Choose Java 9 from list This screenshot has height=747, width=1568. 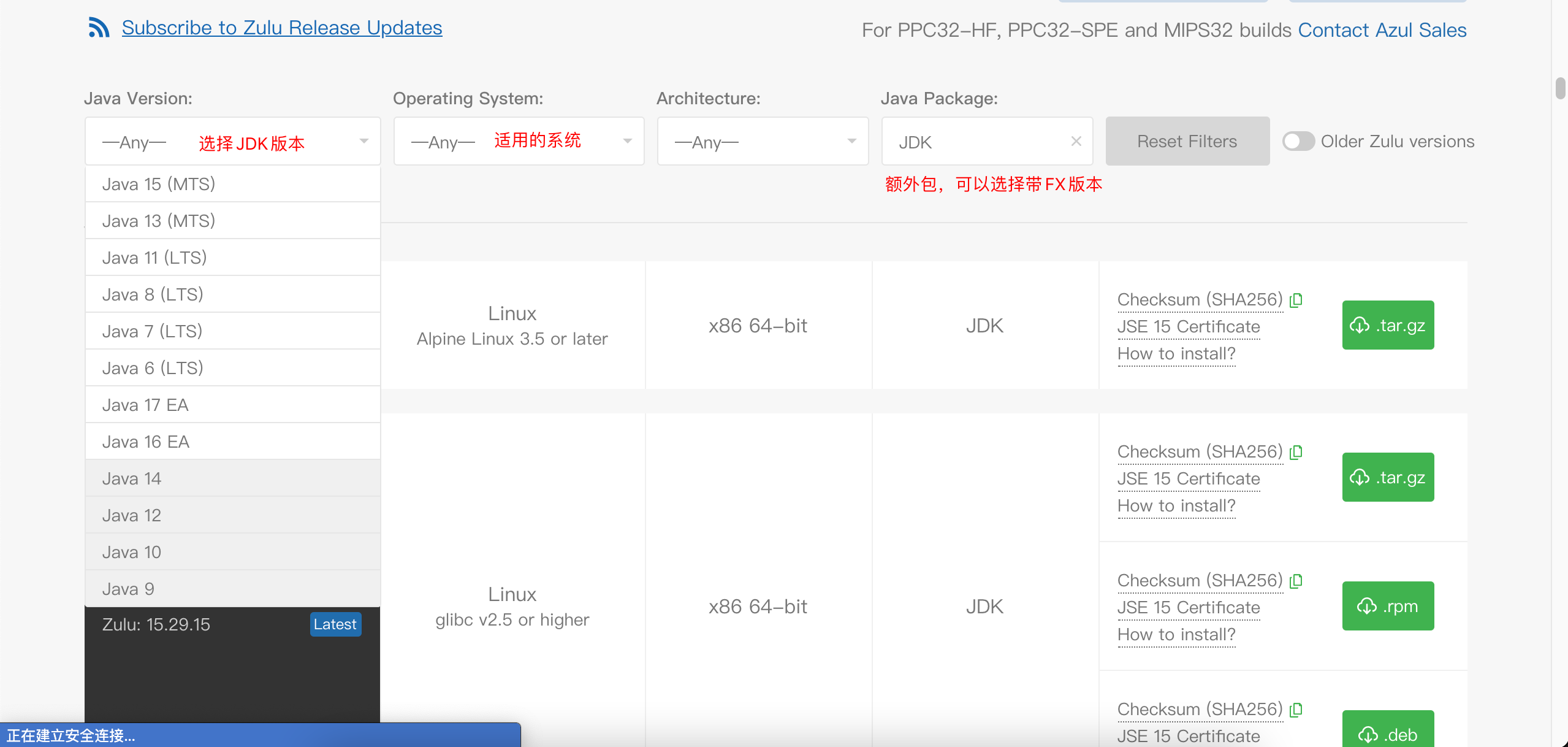click(x=233, y=589)
